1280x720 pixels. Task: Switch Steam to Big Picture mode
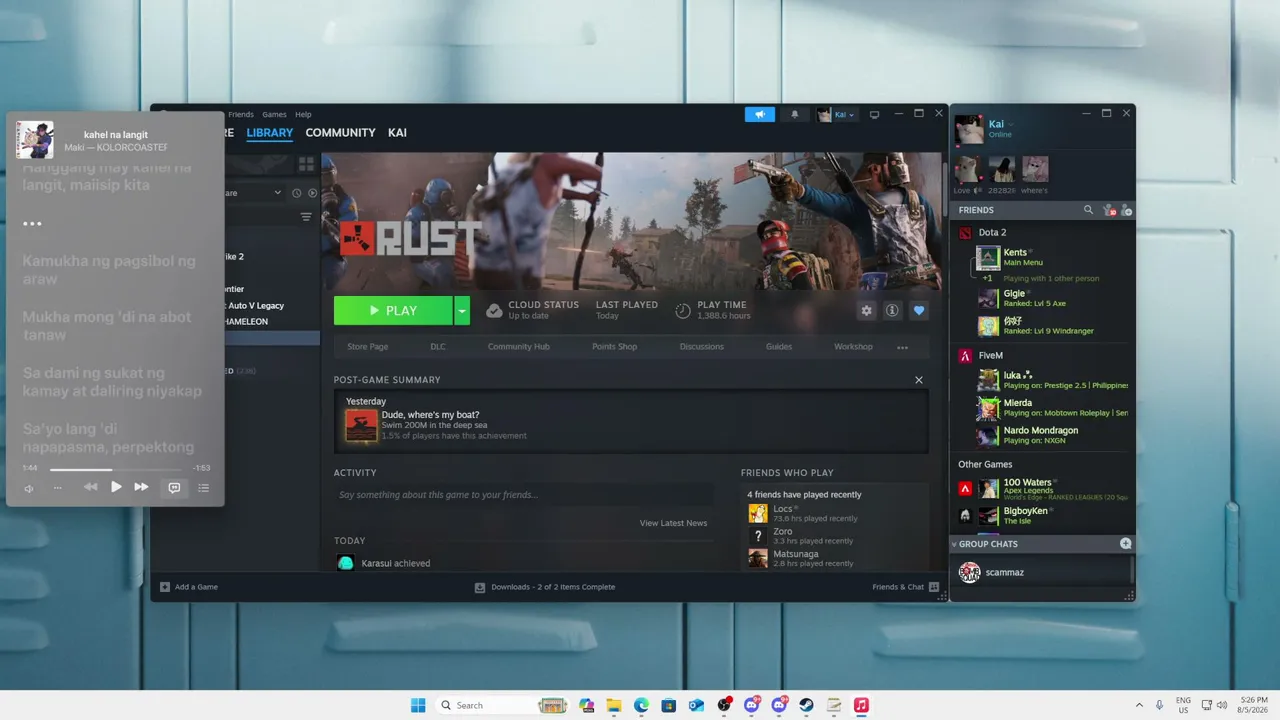coord(874,114)
